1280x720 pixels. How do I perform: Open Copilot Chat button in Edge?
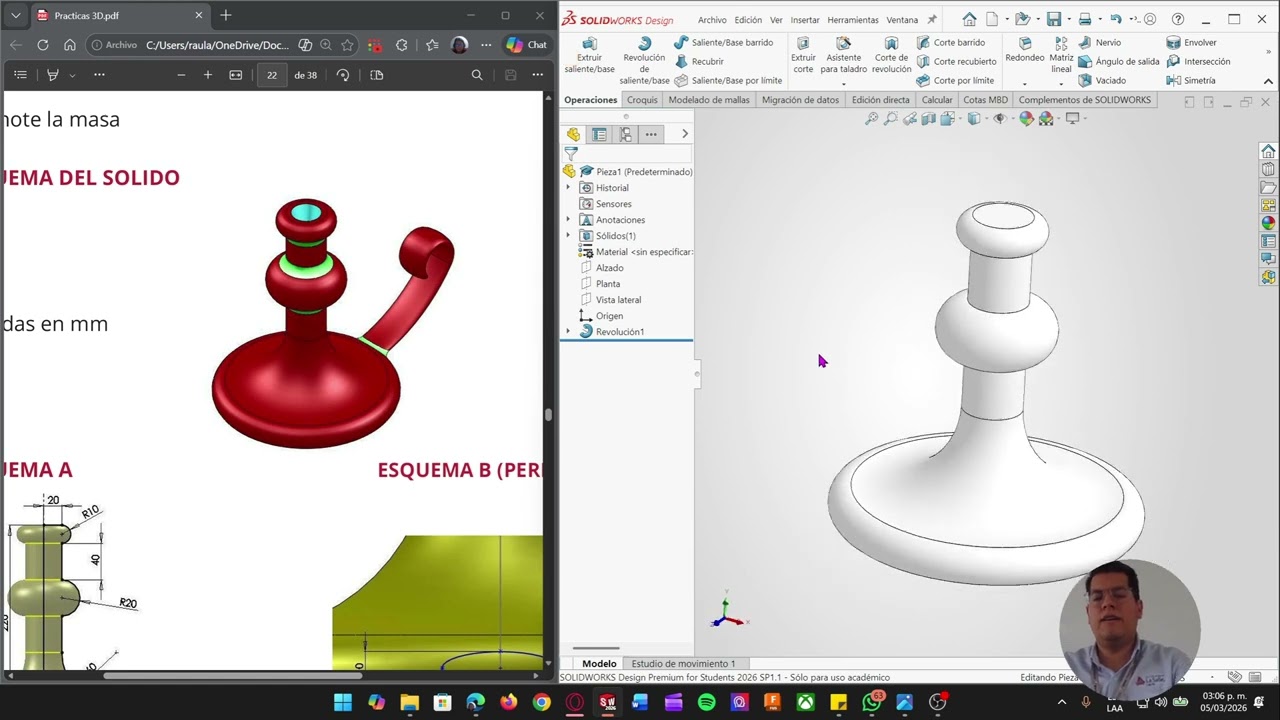coord(526,45)
